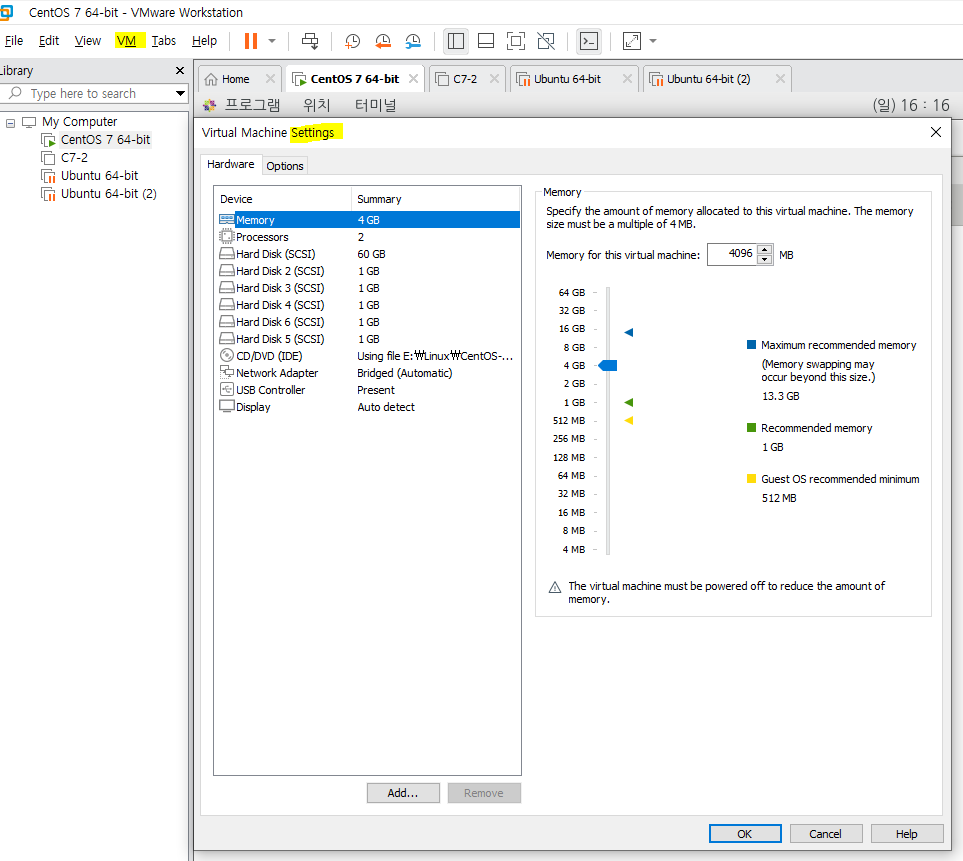The image size is (963, 861).
Task: Select the CD/DVD (IDE) device row
Action: point(369,356)
